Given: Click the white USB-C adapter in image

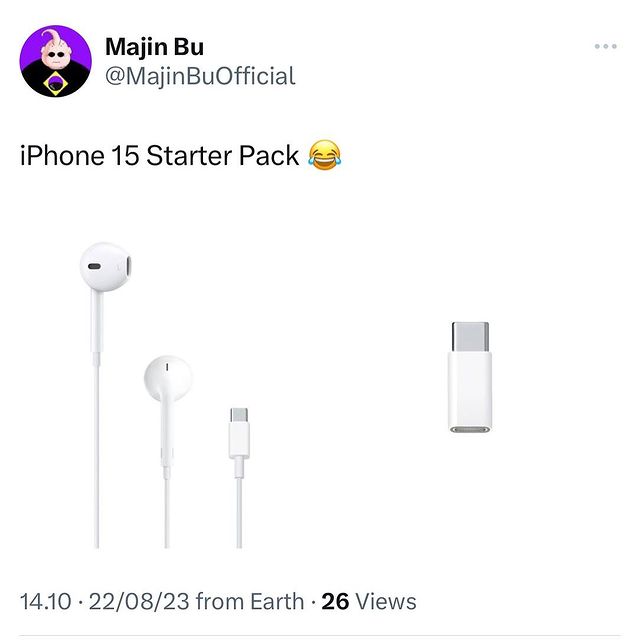Looking at the screenshot, I should [x=470, y=377].
